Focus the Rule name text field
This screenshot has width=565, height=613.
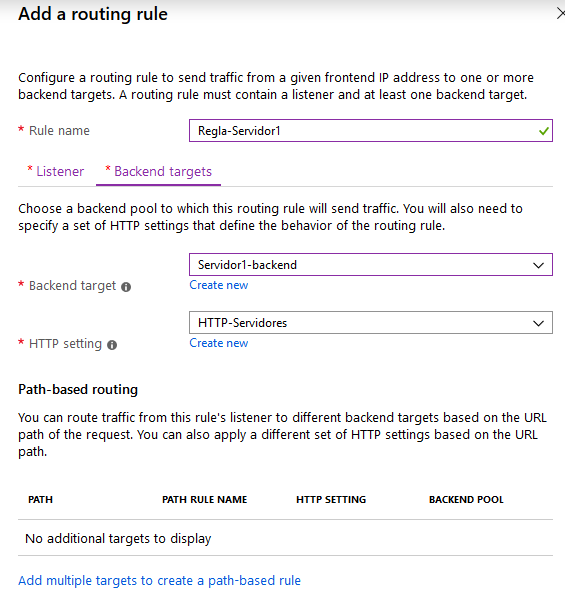click(371, 131)
